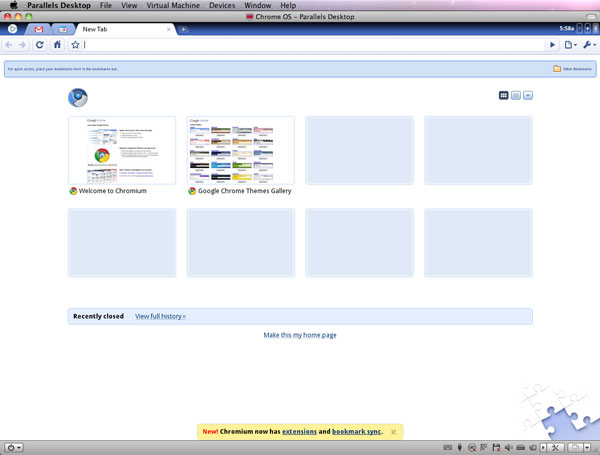Open a new tab with the plus button

pos(183,29)
